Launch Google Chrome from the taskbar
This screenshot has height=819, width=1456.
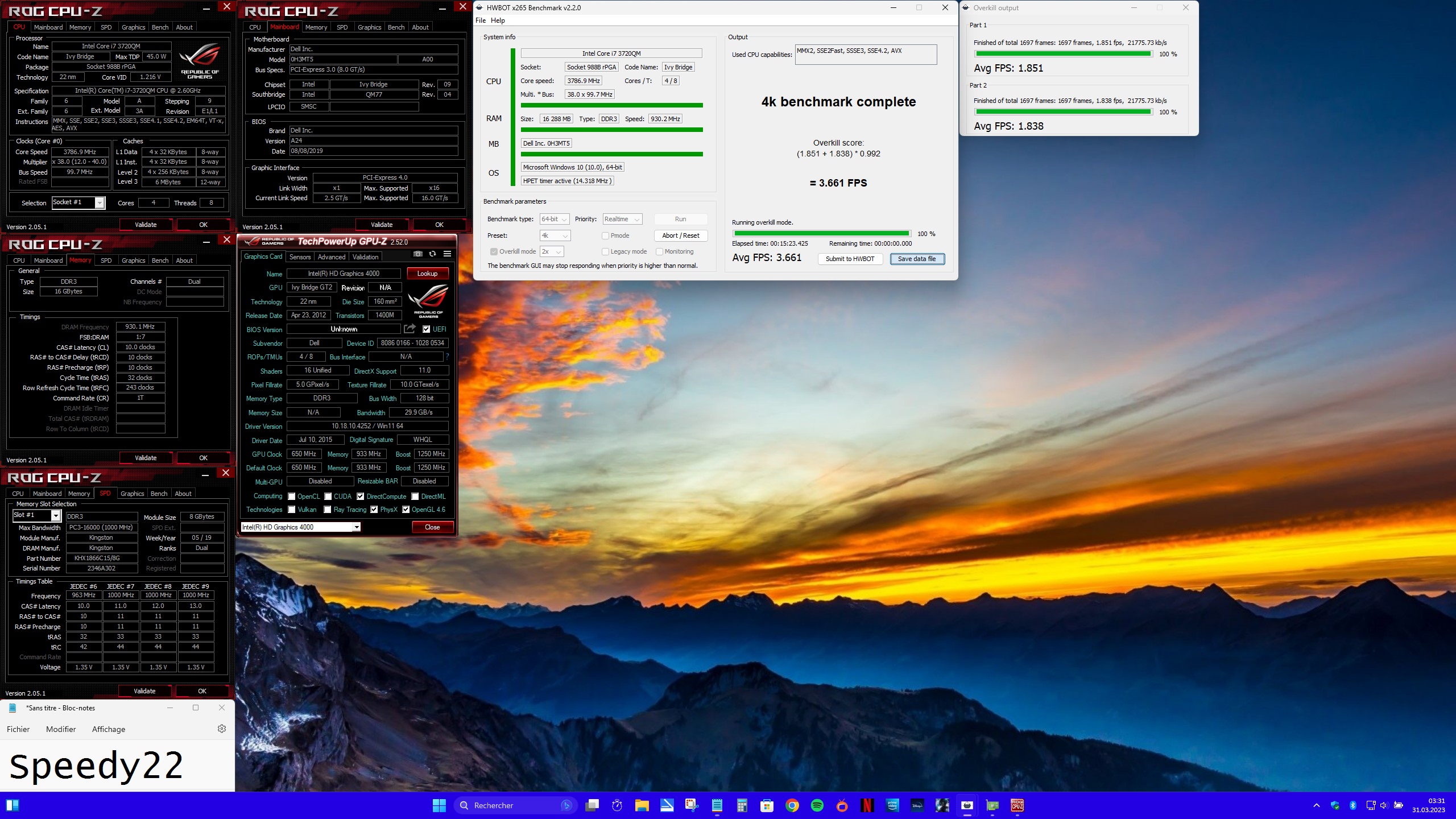[792, 805]
